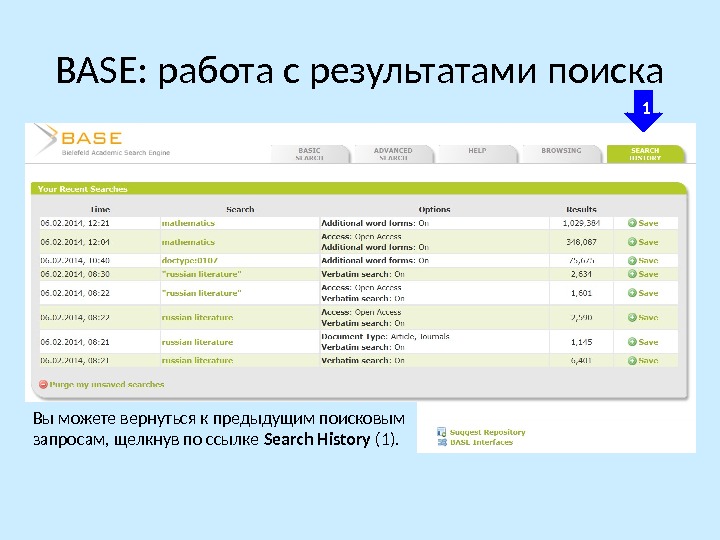This screenshot has height=540, width=720.
Task: Open the Basic Search tab
Action: pyautogui.click(x=309, y=154)
